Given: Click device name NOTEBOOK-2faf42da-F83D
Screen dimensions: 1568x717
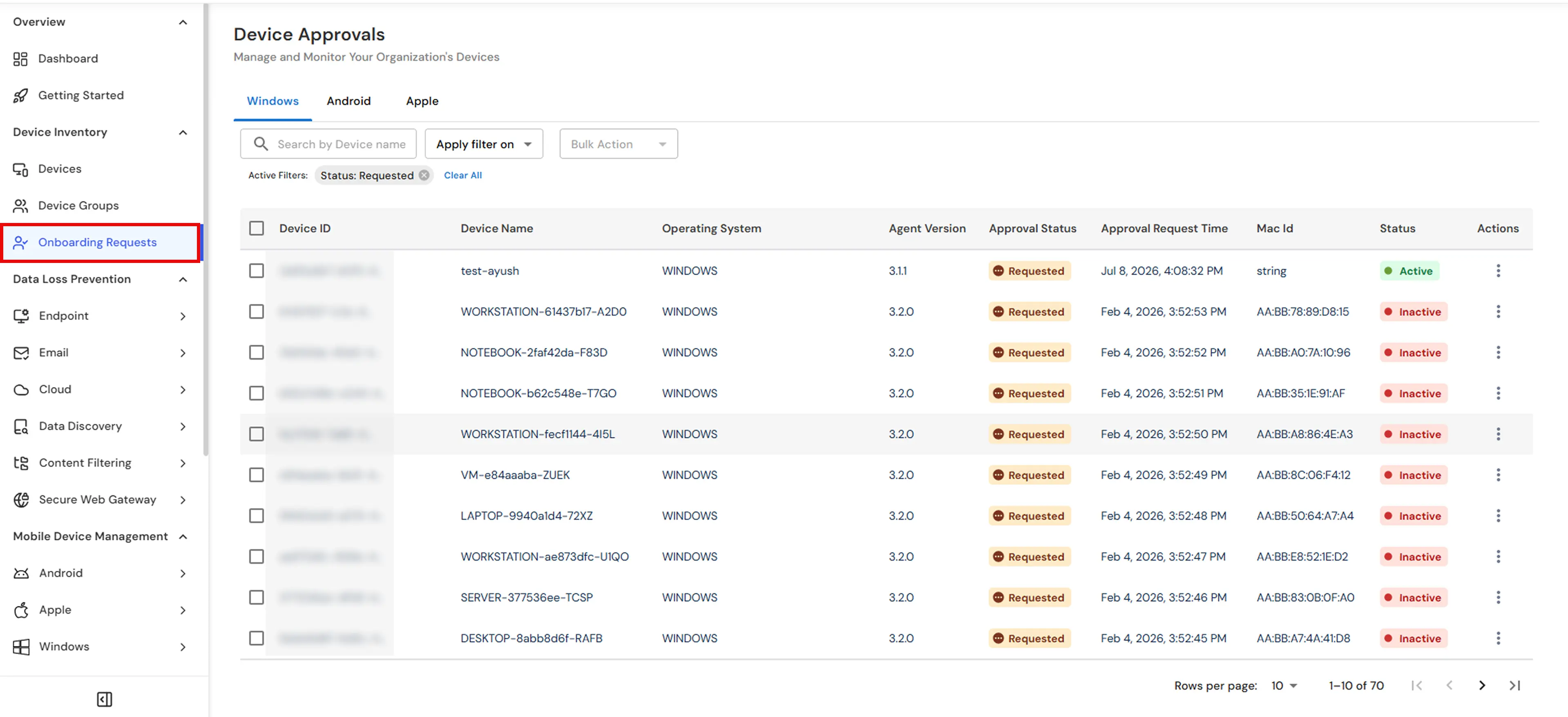Looking at the screenshot, I should click(533, 352).
